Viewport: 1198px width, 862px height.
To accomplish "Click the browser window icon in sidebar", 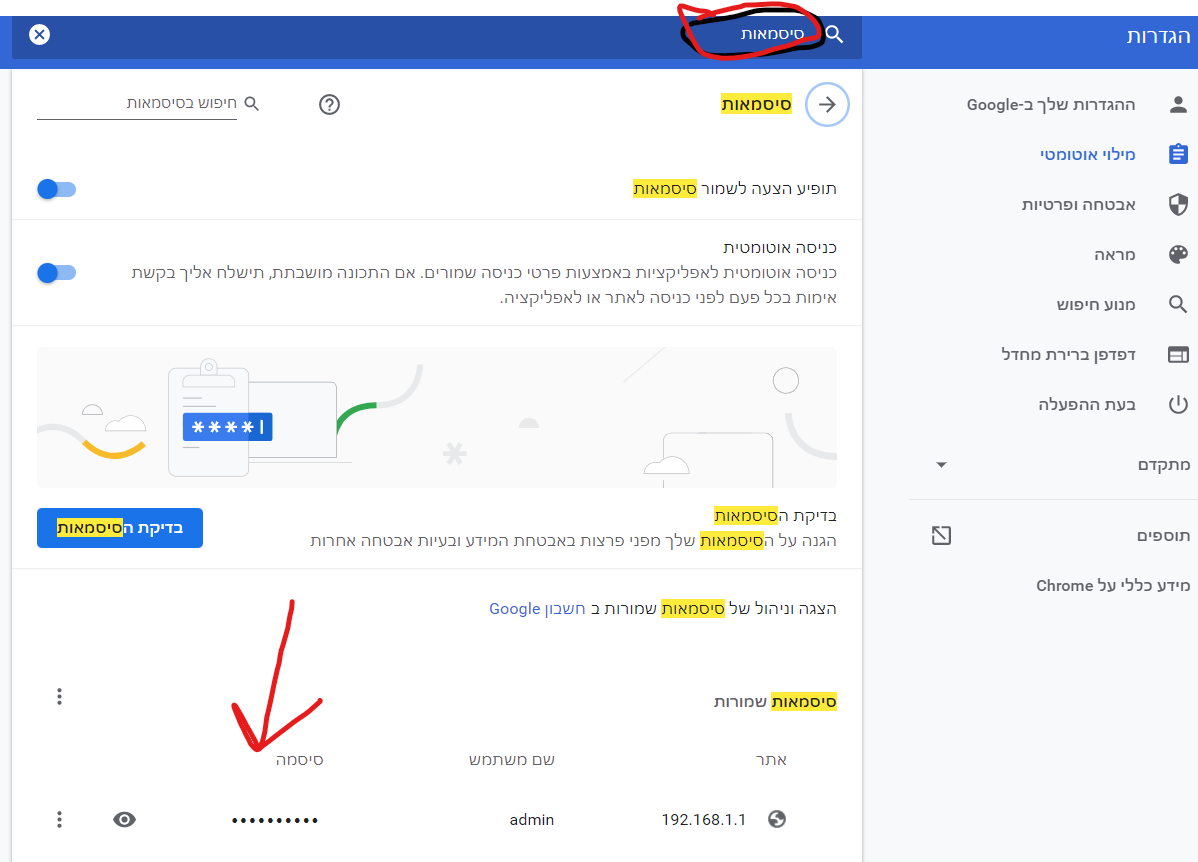I will pyautogui.click(x=1178, y=355).
